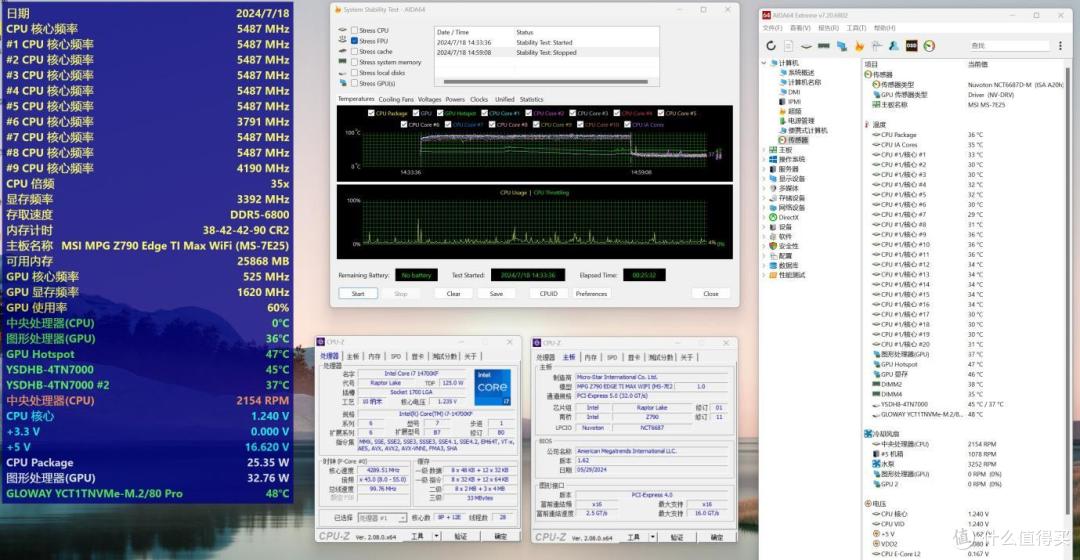Click 验证 button in left CPU-Z window
The height and width of the screenshot is (560, 1080).
(461, 536)
